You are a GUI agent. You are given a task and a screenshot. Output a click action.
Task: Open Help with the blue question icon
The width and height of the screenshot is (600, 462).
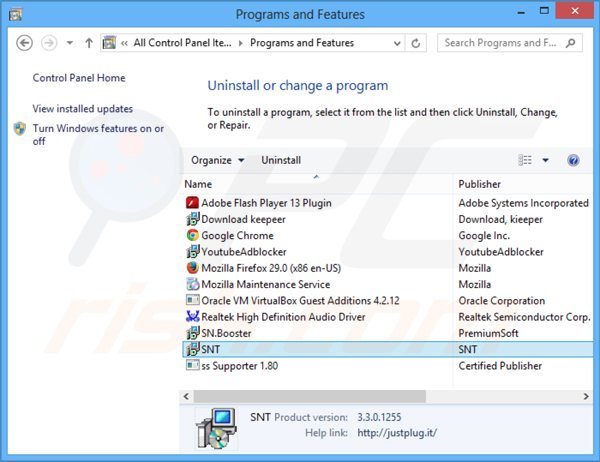tap(573, 160)
